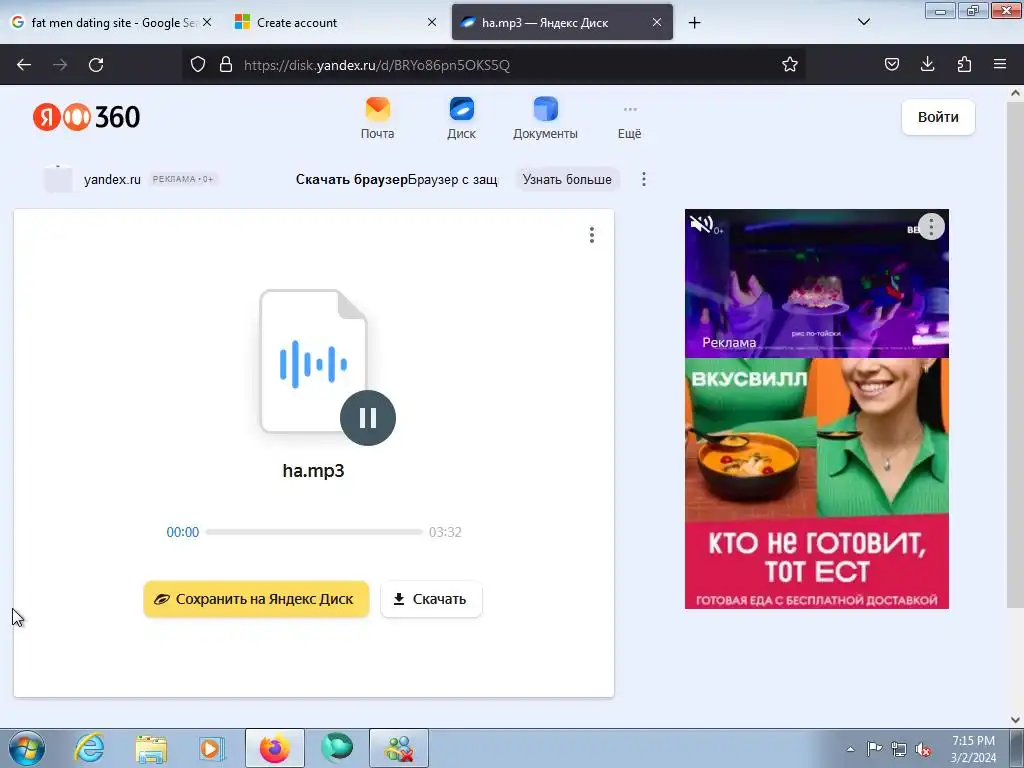Close the Google Search tab
Viewport: 1024px width, 768px height.
[207, 22]
